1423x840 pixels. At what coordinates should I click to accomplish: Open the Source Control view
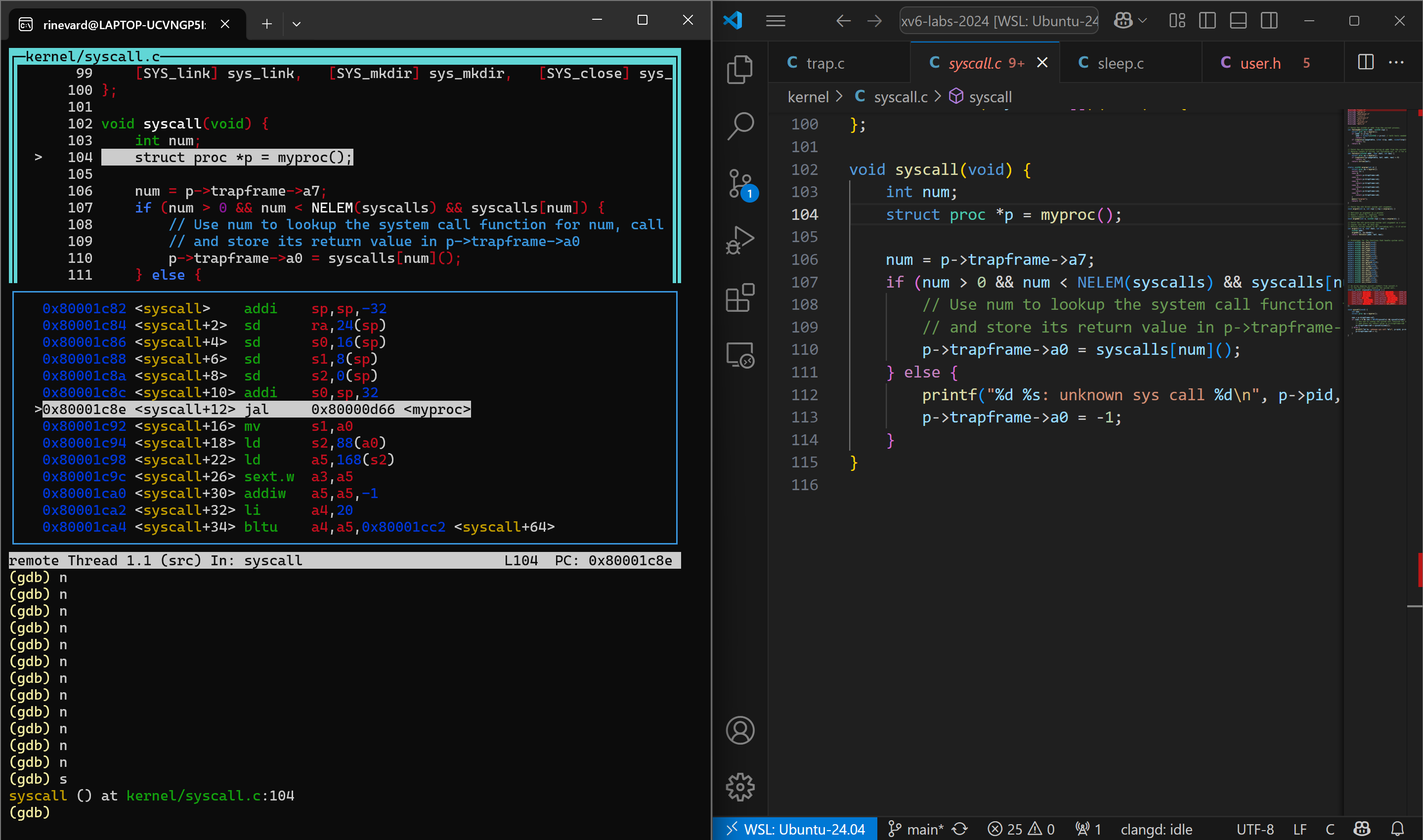click(x=740, y=184)
